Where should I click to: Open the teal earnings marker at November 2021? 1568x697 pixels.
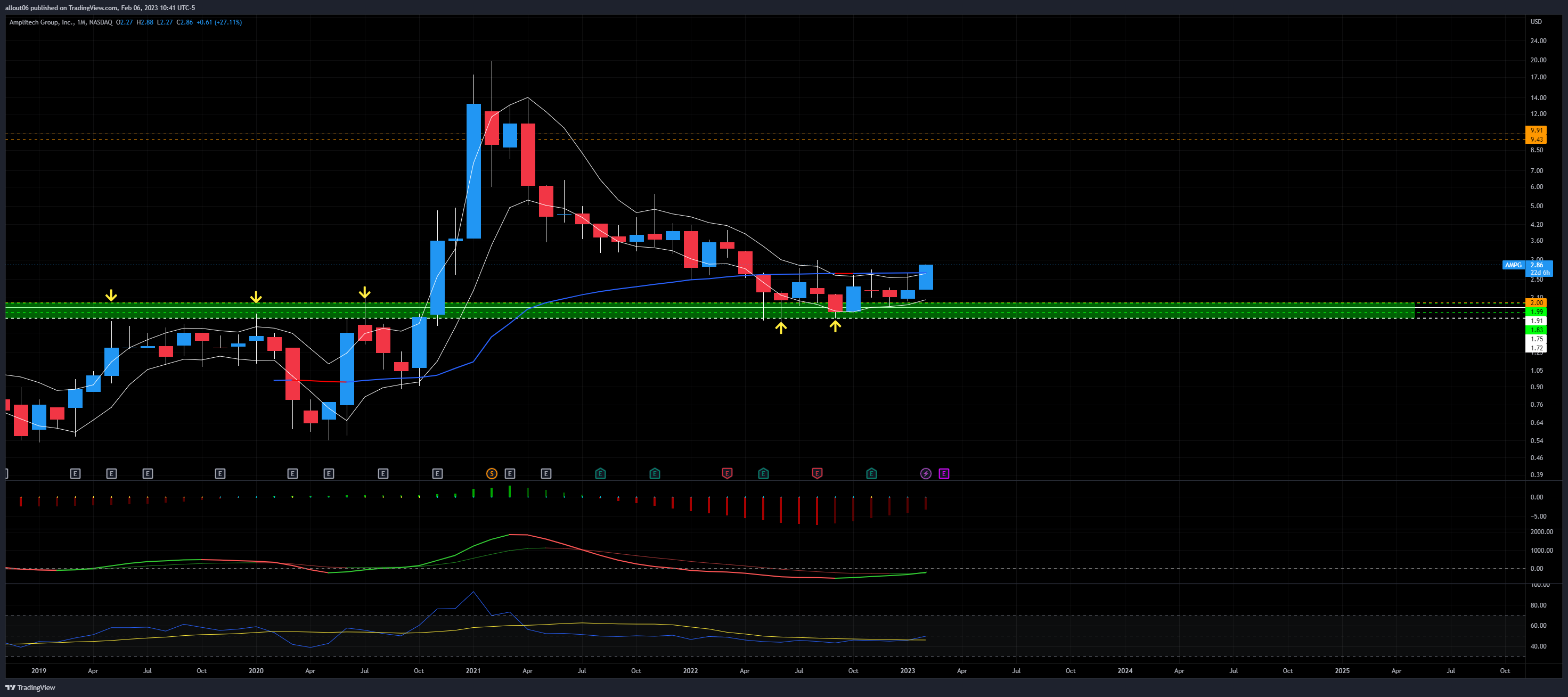pyautogui.click(x=655, y=473)
